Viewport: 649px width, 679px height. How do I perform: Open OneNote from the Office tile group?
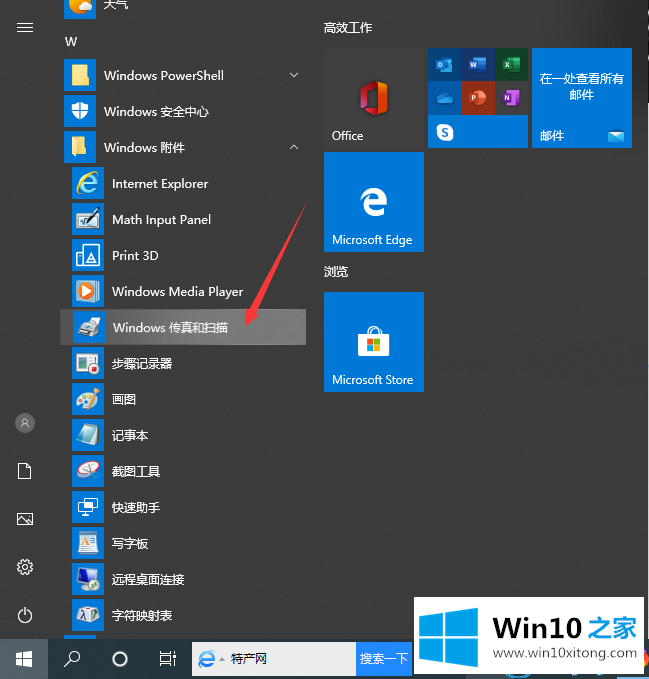(x=511, y=98)
